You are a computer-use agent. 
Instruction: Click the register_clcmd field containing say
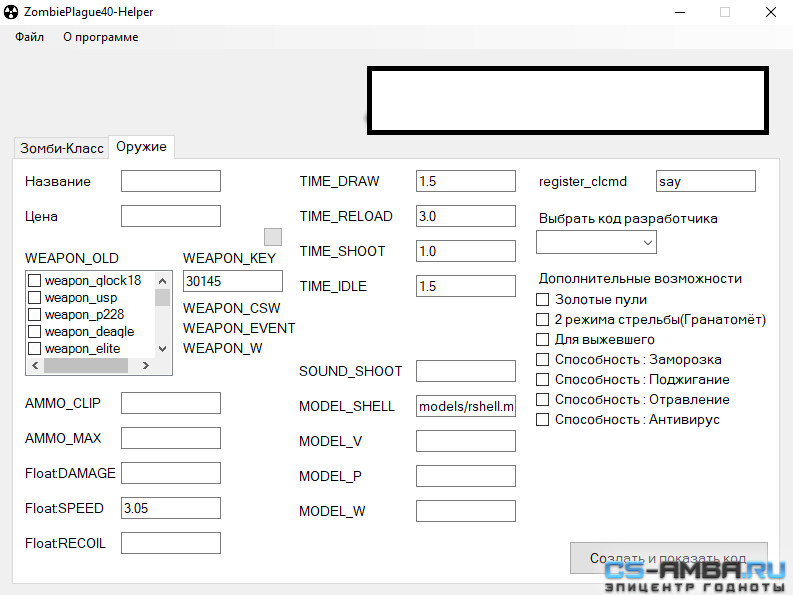[x=705, y=181]
